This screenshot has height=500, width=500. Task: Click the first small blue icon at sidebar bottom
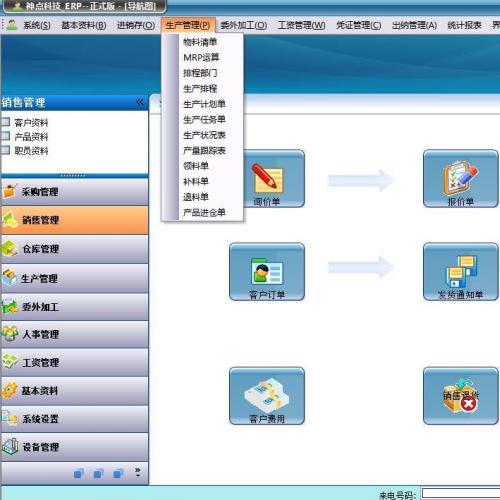pyautogui.click(x=79, y=473)
